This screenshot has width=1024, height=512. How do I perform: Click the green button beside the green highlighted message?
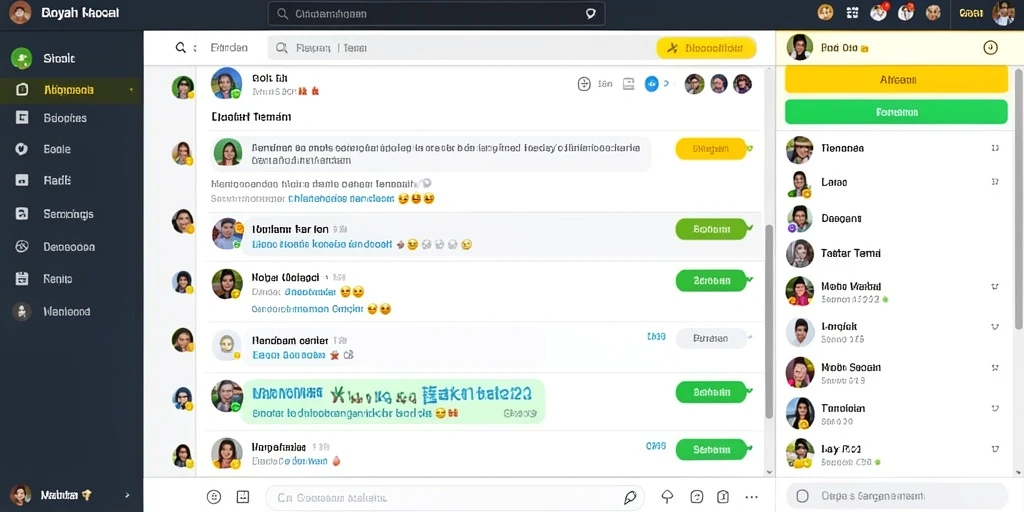pos(711,392)
